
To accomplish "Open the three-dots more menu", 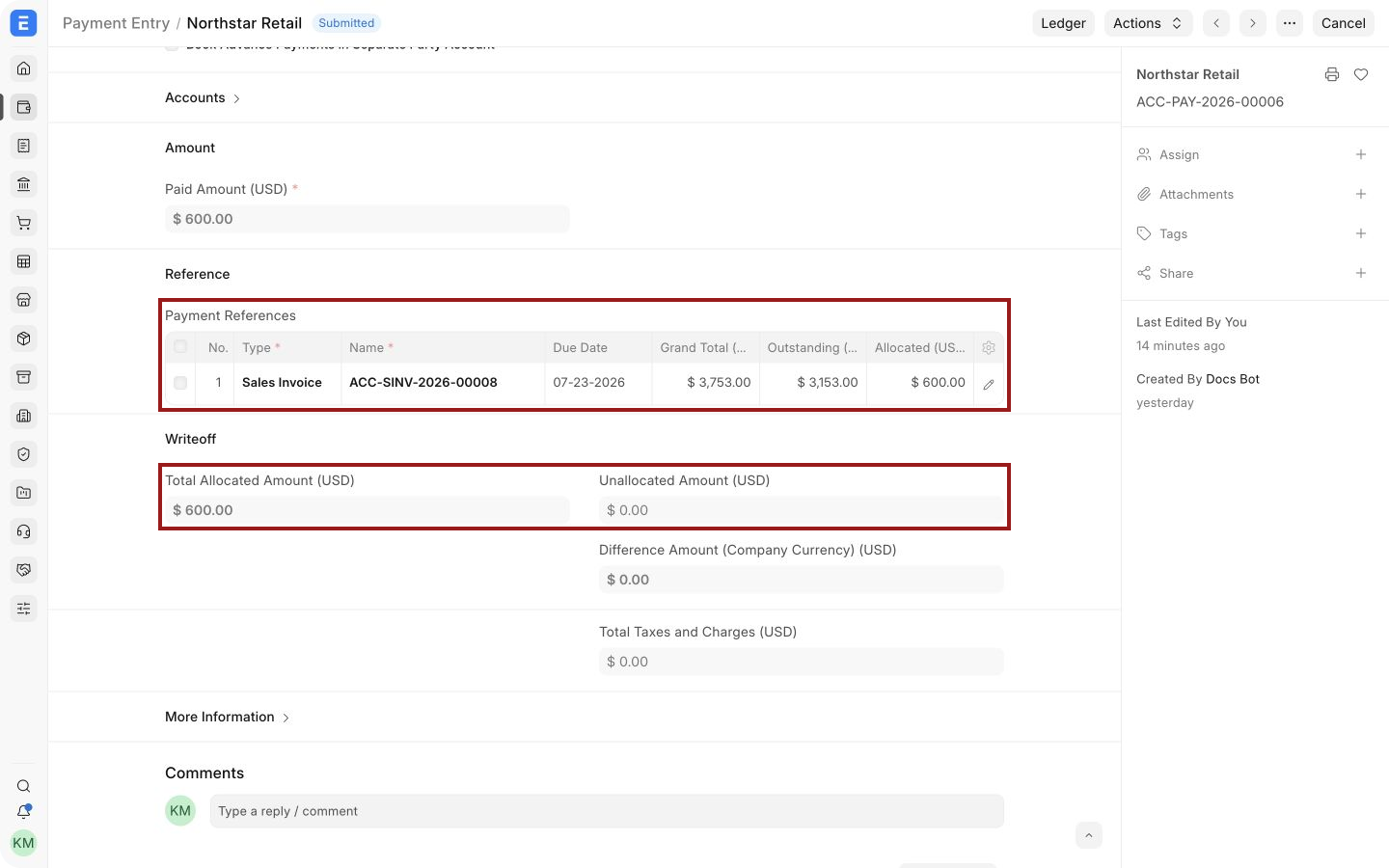I will pos(1290,23).
